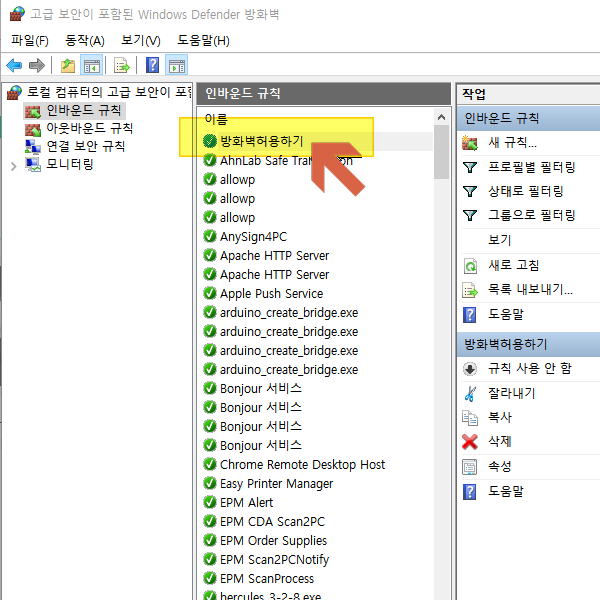Click the scissors icon beside 잘라내기
This screenshot has width=600, height=600.
pos(470,393)
